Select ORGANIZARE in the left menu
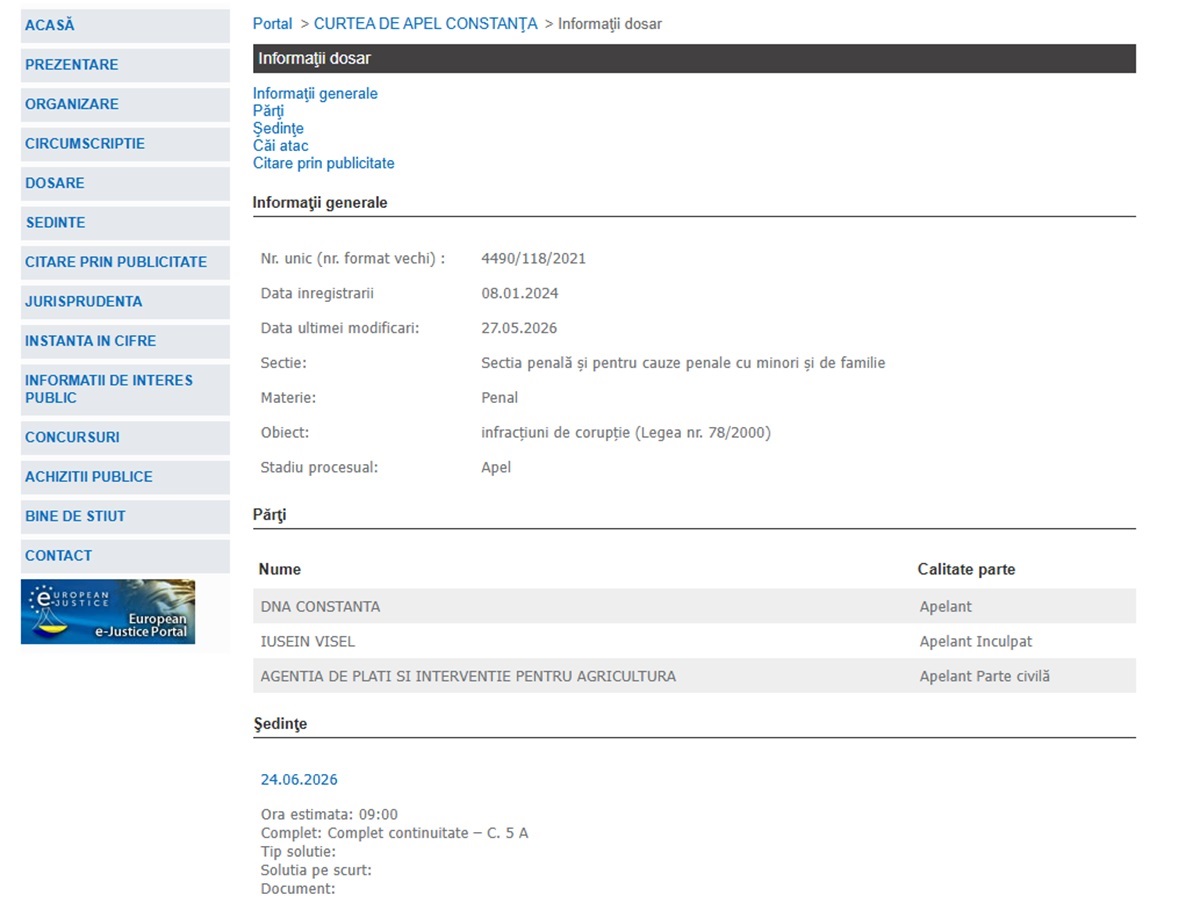Screen dimensions: 1200x910 [125, 105]
